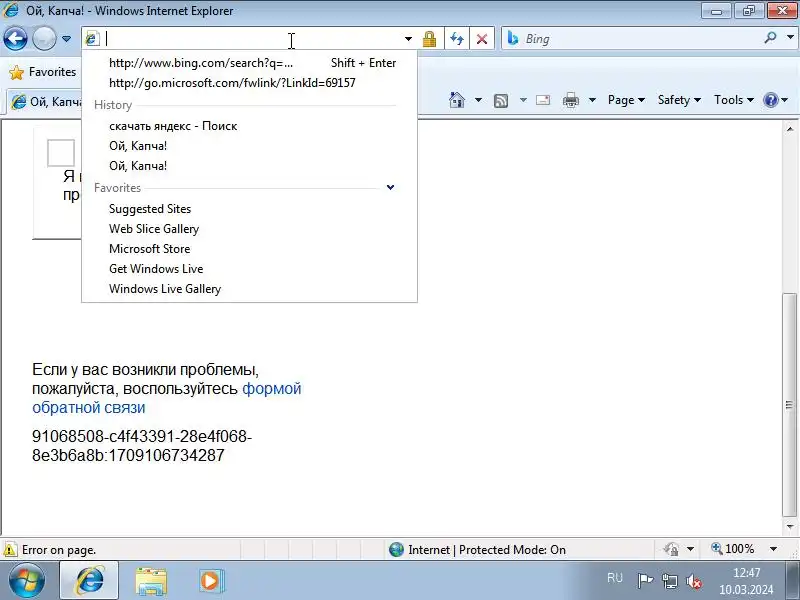Select Windows Live Gallery favorite

pos(249,289)
